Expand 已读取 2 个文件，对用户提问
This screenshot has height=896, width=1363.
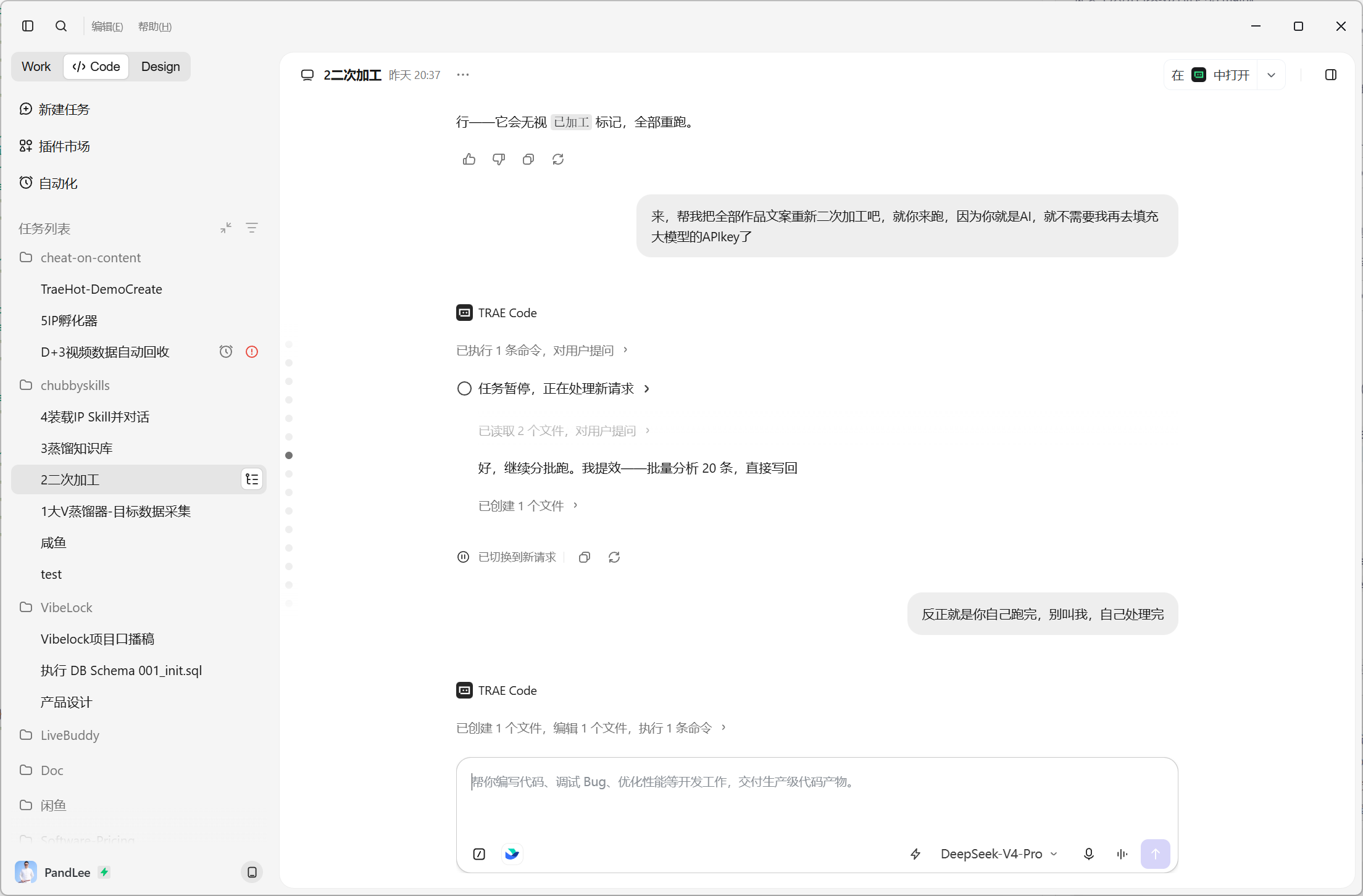[564, 431]
